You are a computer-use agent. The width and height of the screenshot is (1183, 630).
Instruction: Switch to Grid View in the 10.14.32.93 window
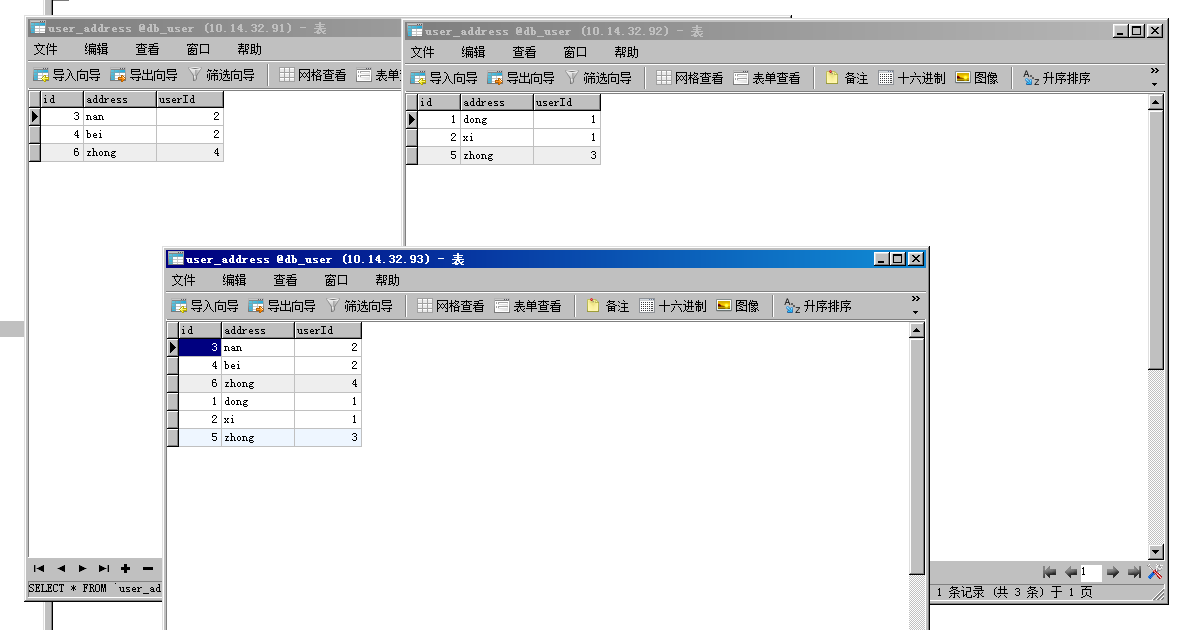click(451, 306)
